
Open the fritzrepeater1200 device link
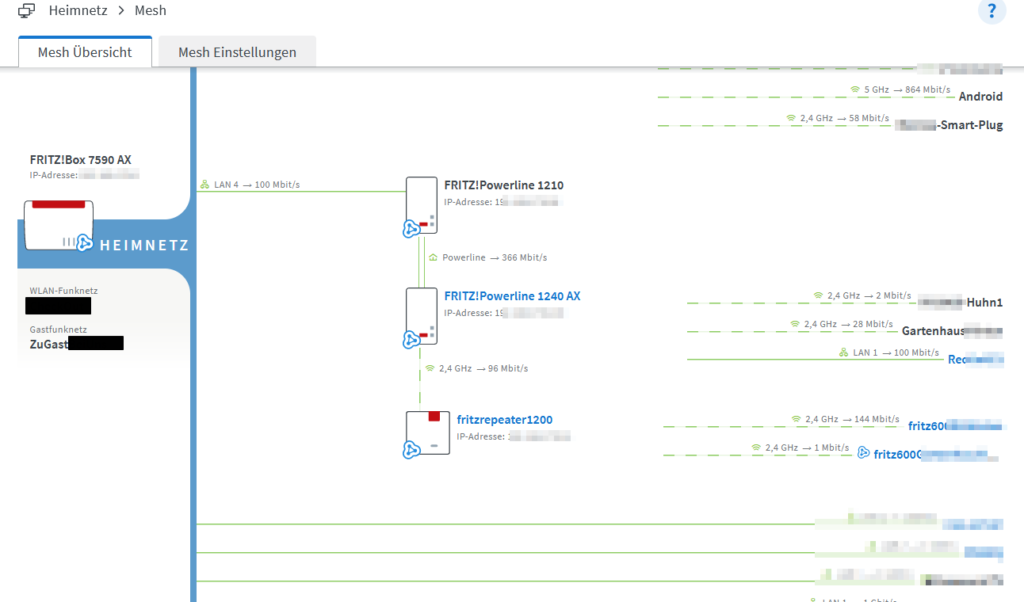pyautogui.click(x=504, y=420)
